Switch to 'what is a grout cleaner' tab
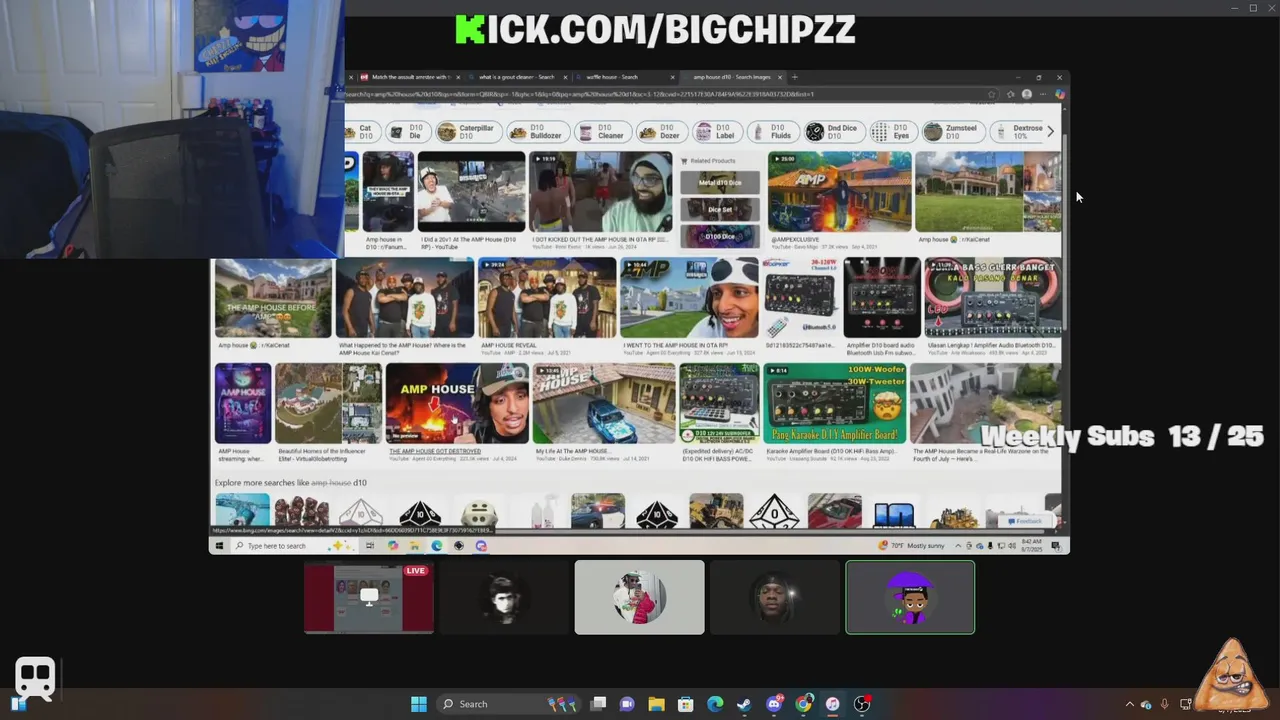1280x720 pixels. click(516, 77)
